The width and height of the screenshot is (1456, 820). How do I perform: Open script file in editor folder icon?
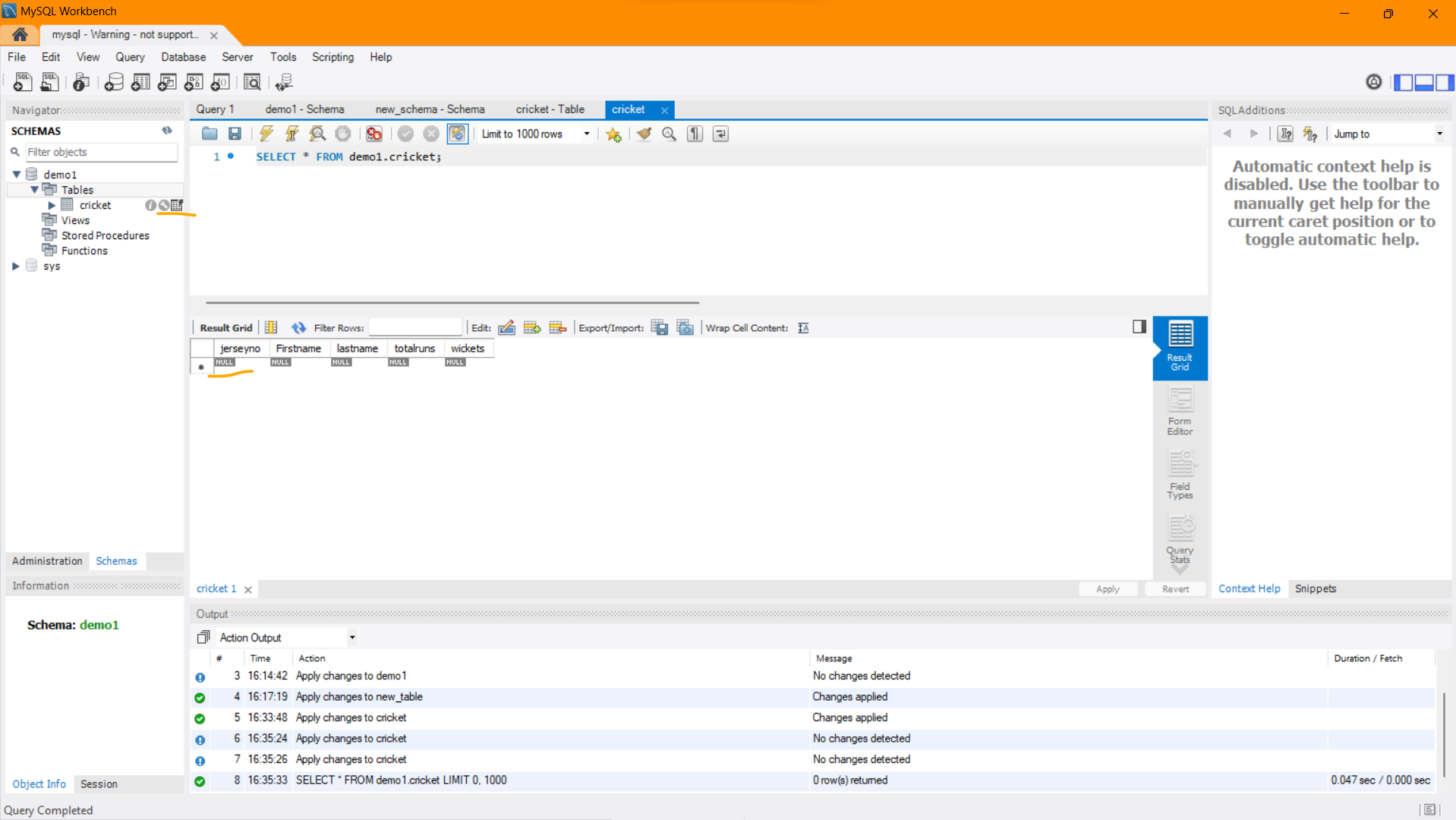point(210,134)
